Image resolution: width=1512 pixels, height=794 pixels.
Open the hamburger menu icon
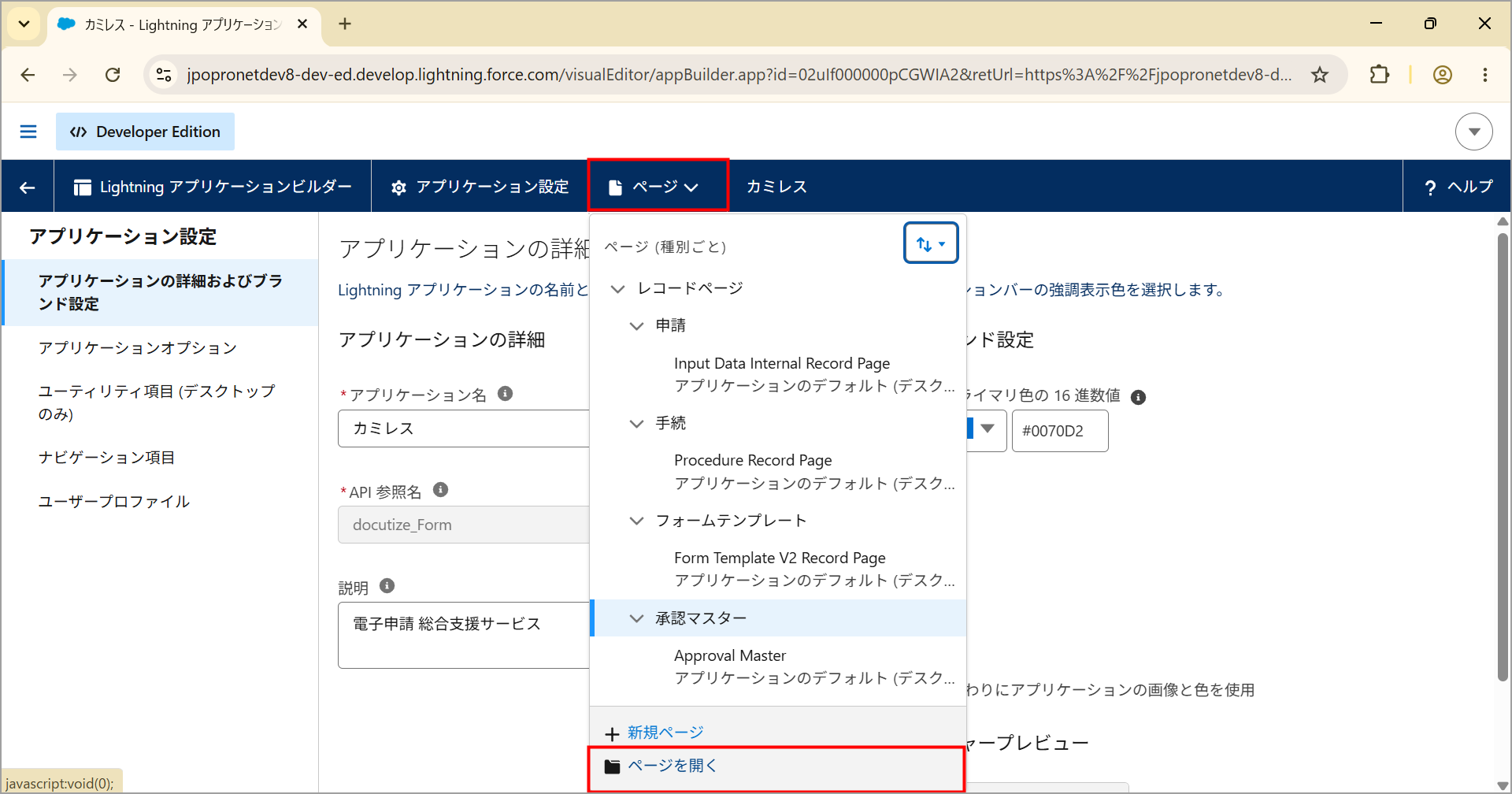coord(28,132)
